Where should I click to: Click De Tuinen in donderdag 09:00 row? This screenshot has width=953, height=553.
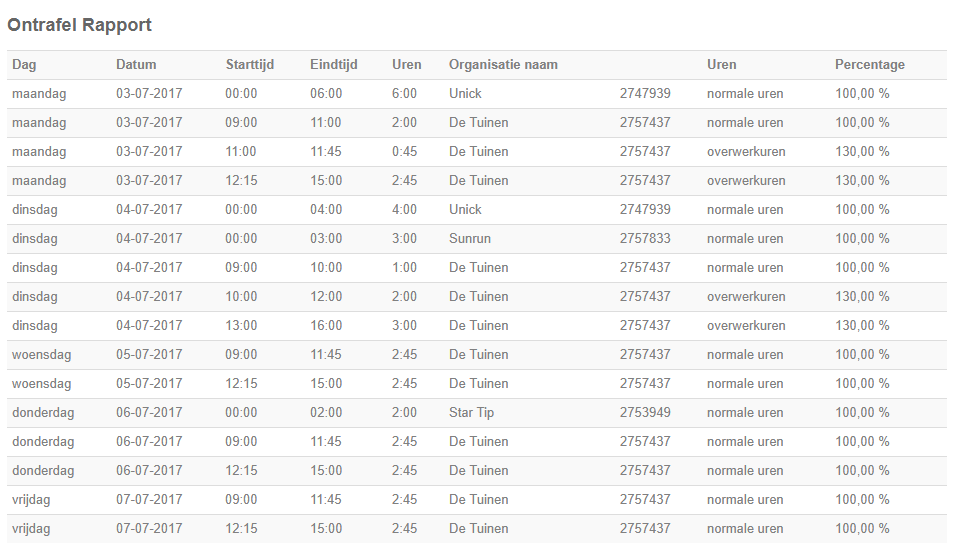tap(478, 442)
